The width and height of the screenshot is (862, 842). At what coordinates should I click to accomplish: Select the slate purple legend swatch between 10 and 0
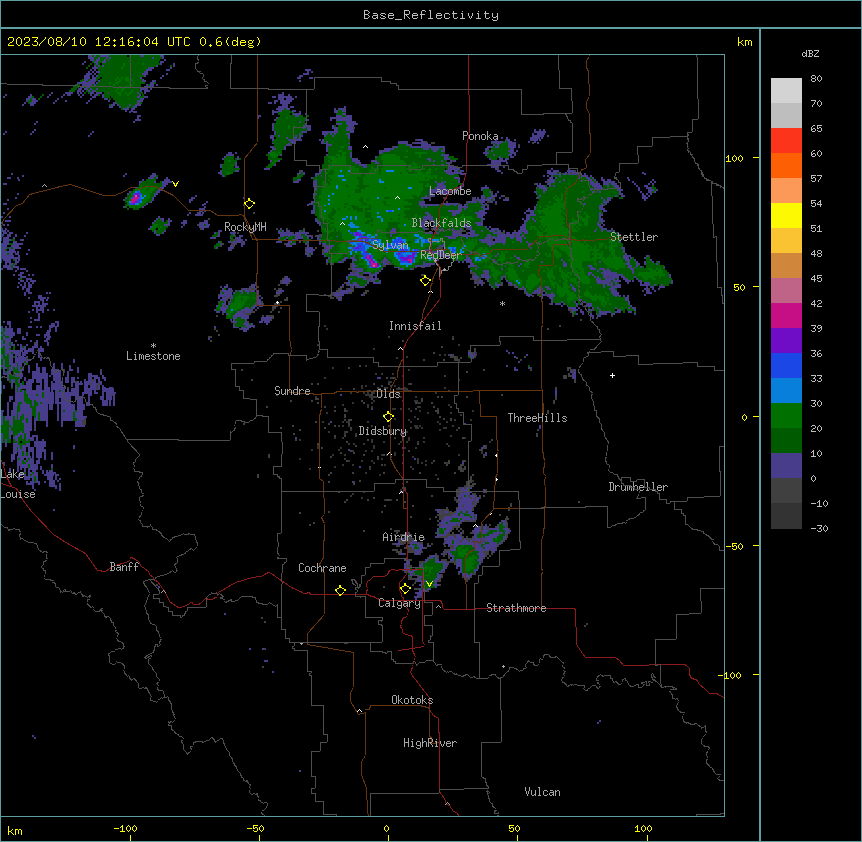[x=786, y=466]
